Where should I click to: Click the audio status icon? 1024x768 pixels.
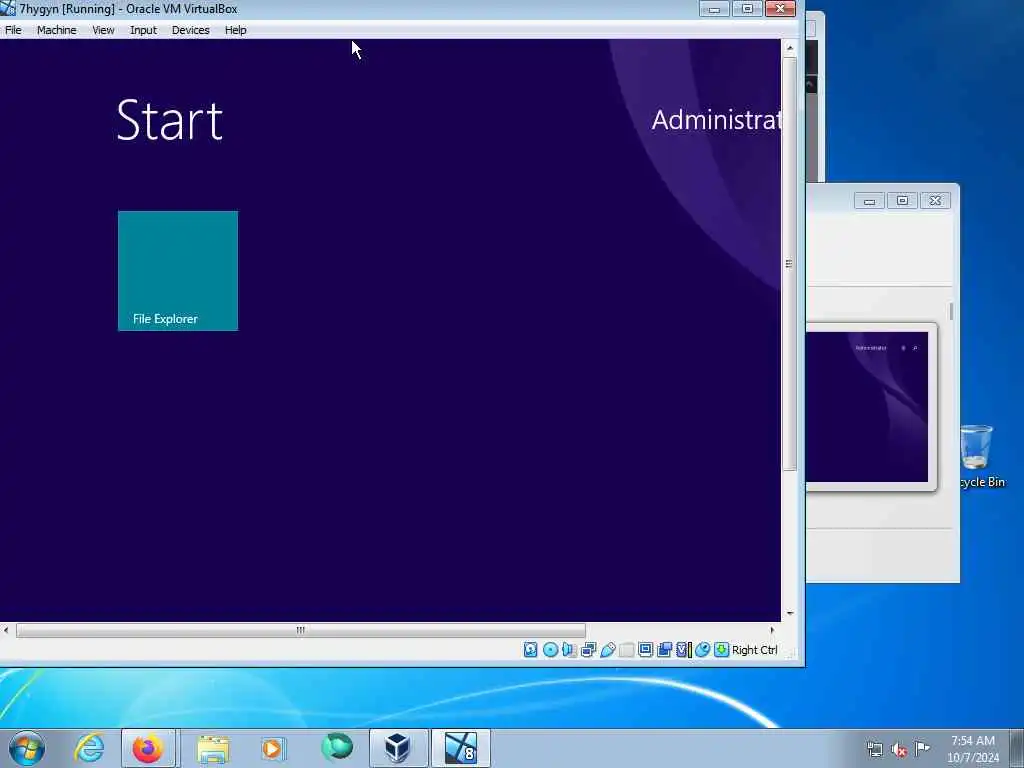point(569,650)
